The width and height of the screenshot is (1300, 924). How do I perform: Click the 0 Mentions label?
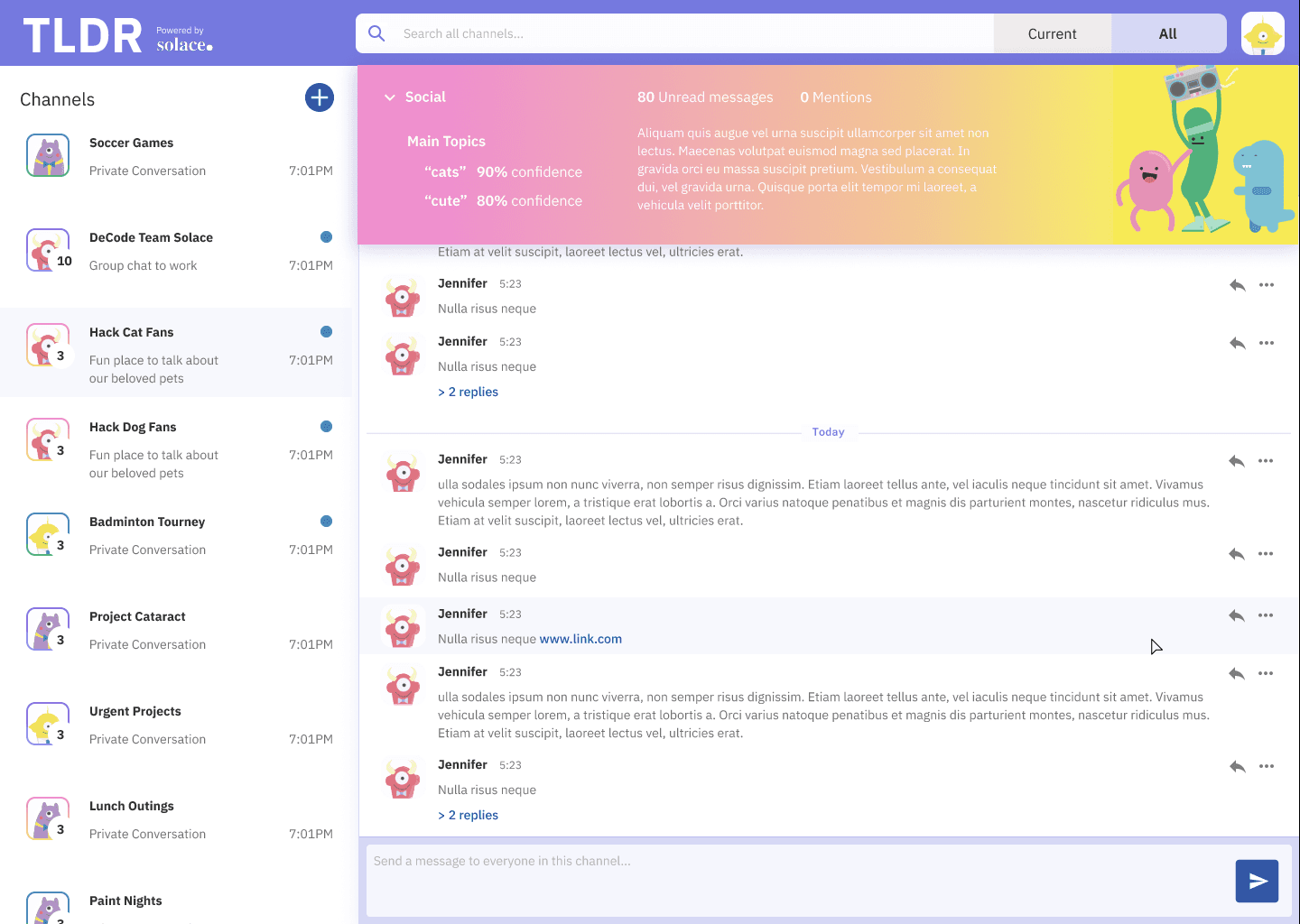point(836,97)
